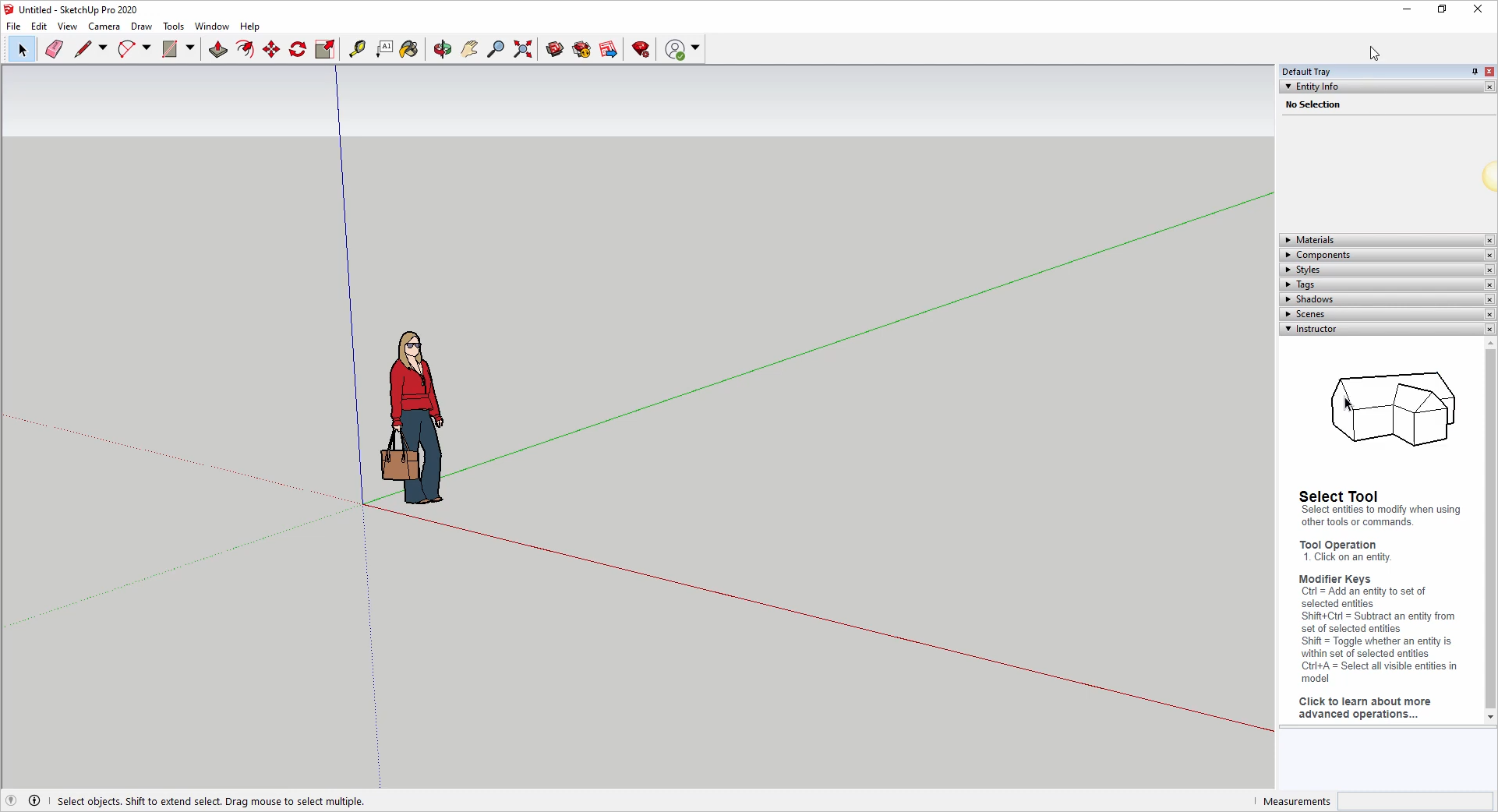
Task: Choose the Move tool
Action: [271, 49]
